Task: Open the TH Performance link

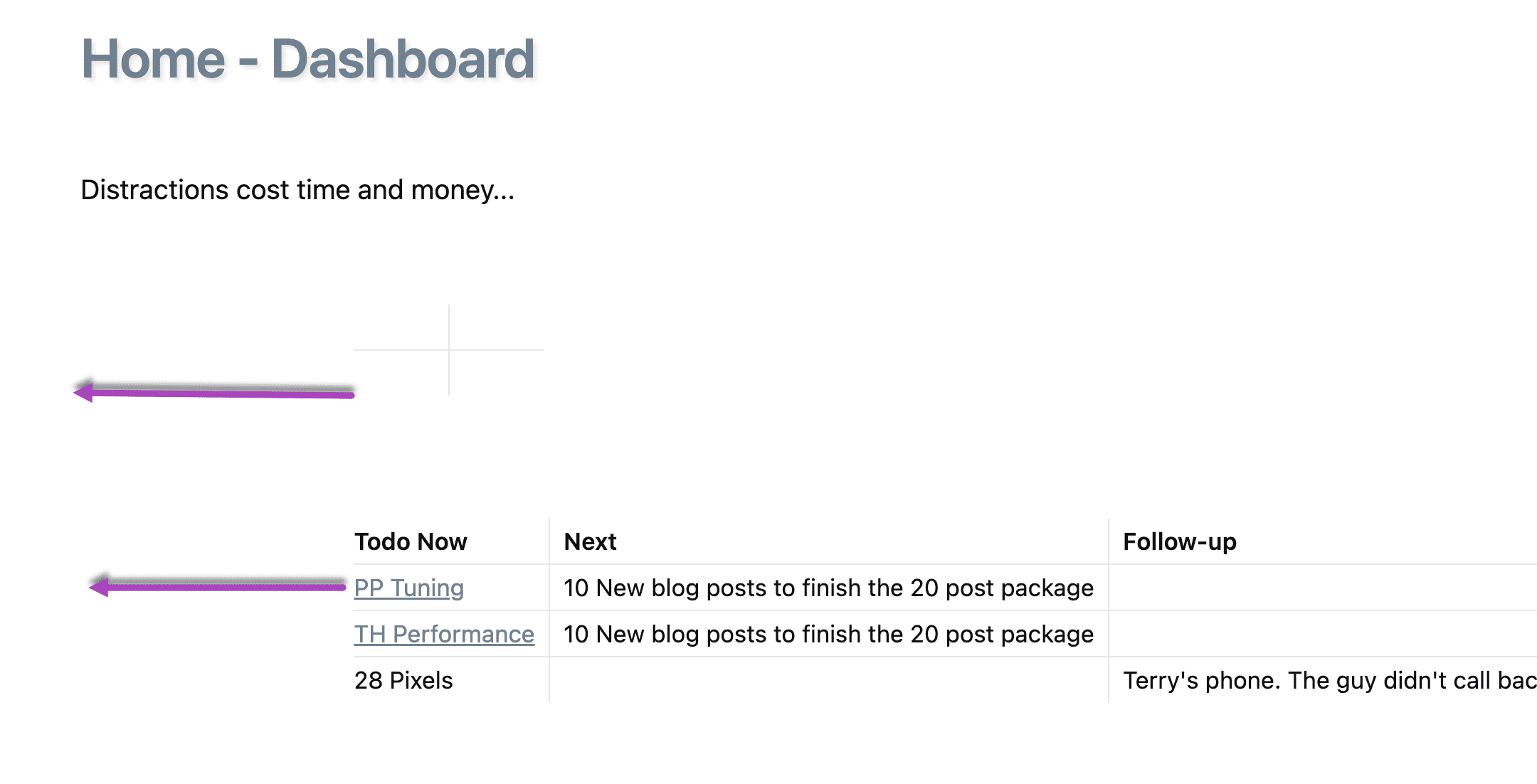Action: (x=444, y=634)
